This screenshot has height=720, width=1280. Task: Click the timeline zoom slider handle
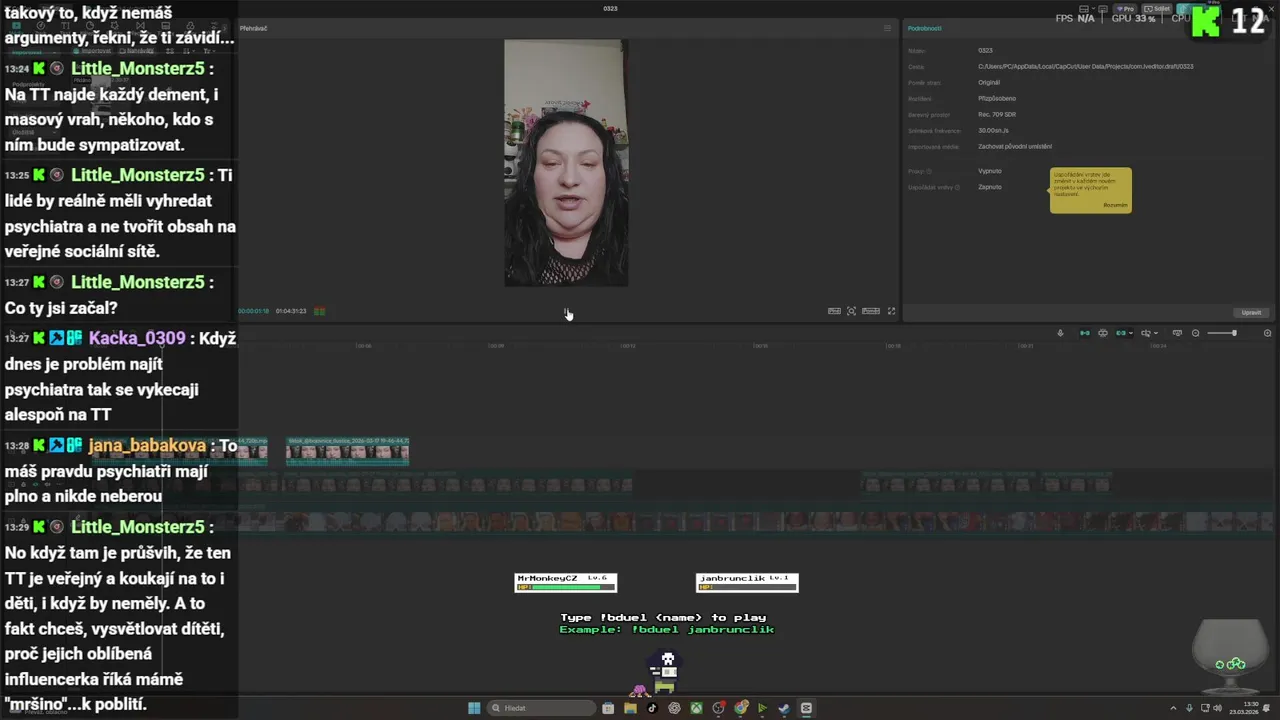(1234, 333)
